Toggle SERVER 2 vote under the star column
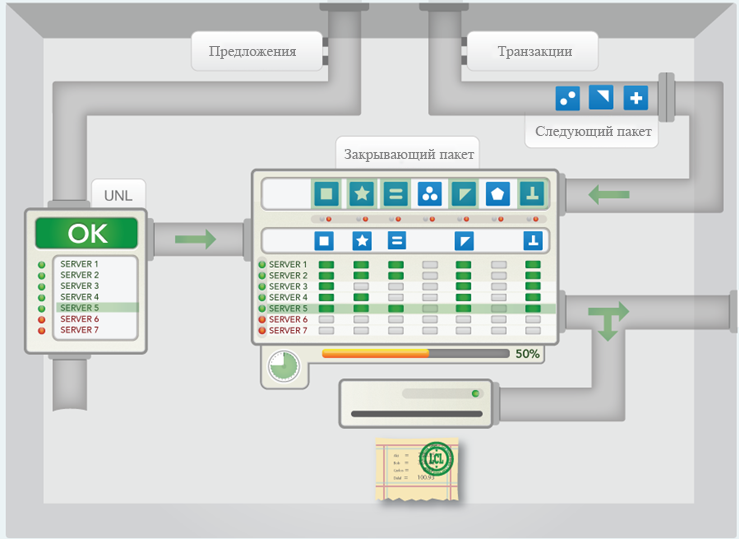 (361, 276)
